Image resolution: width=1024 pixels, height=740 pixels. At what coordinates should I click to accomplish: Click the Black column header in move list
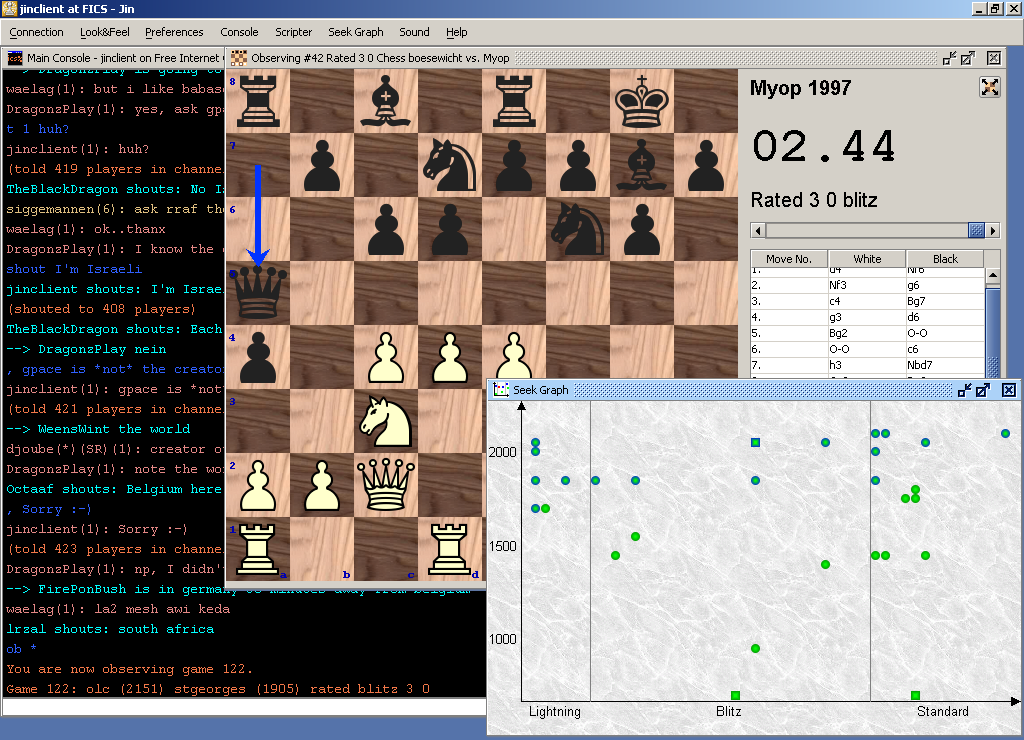tap(944, 259)
